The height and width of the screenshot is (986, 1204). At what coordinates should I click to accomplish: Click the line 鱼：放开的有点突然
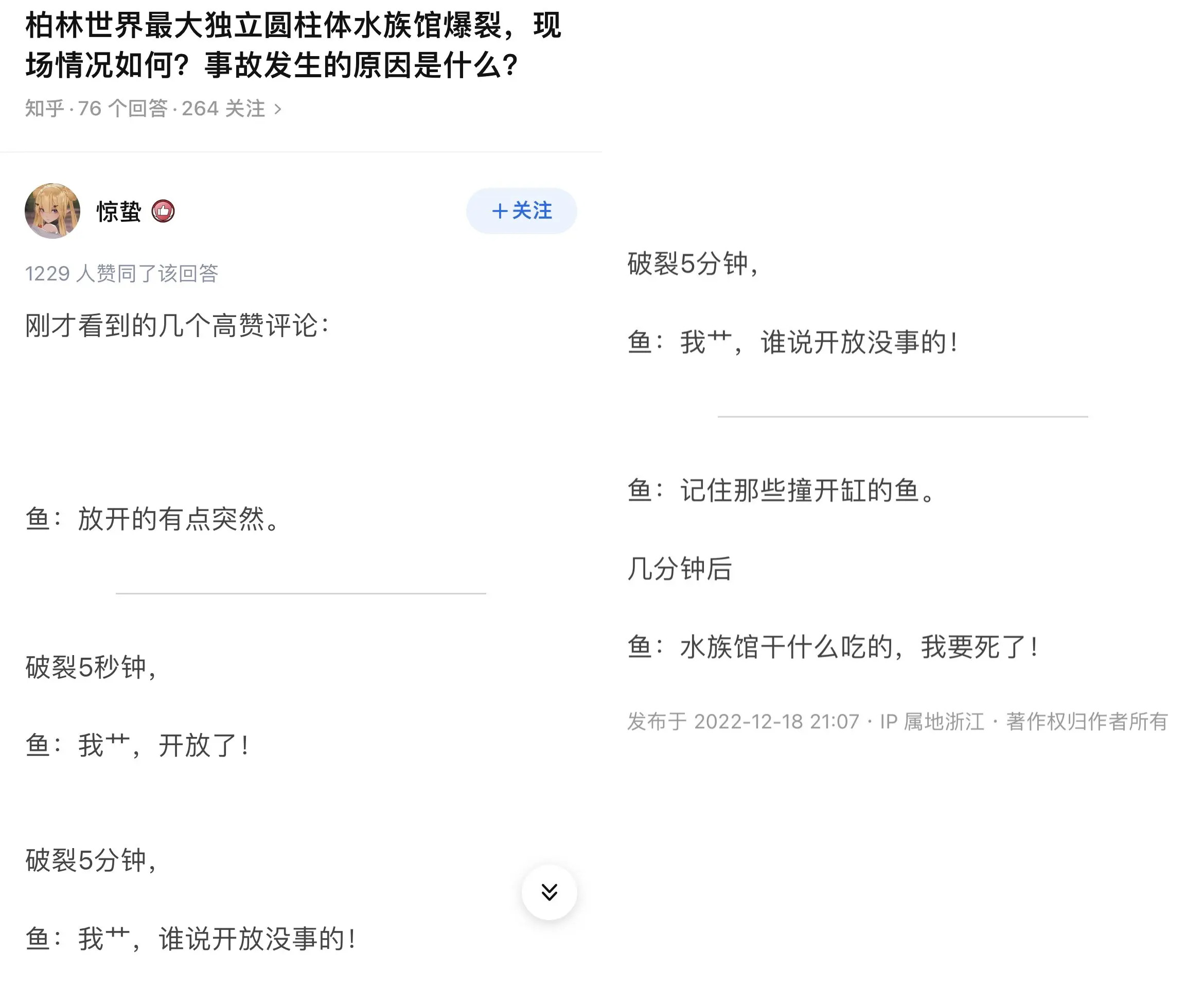click(x=152, y=519)
